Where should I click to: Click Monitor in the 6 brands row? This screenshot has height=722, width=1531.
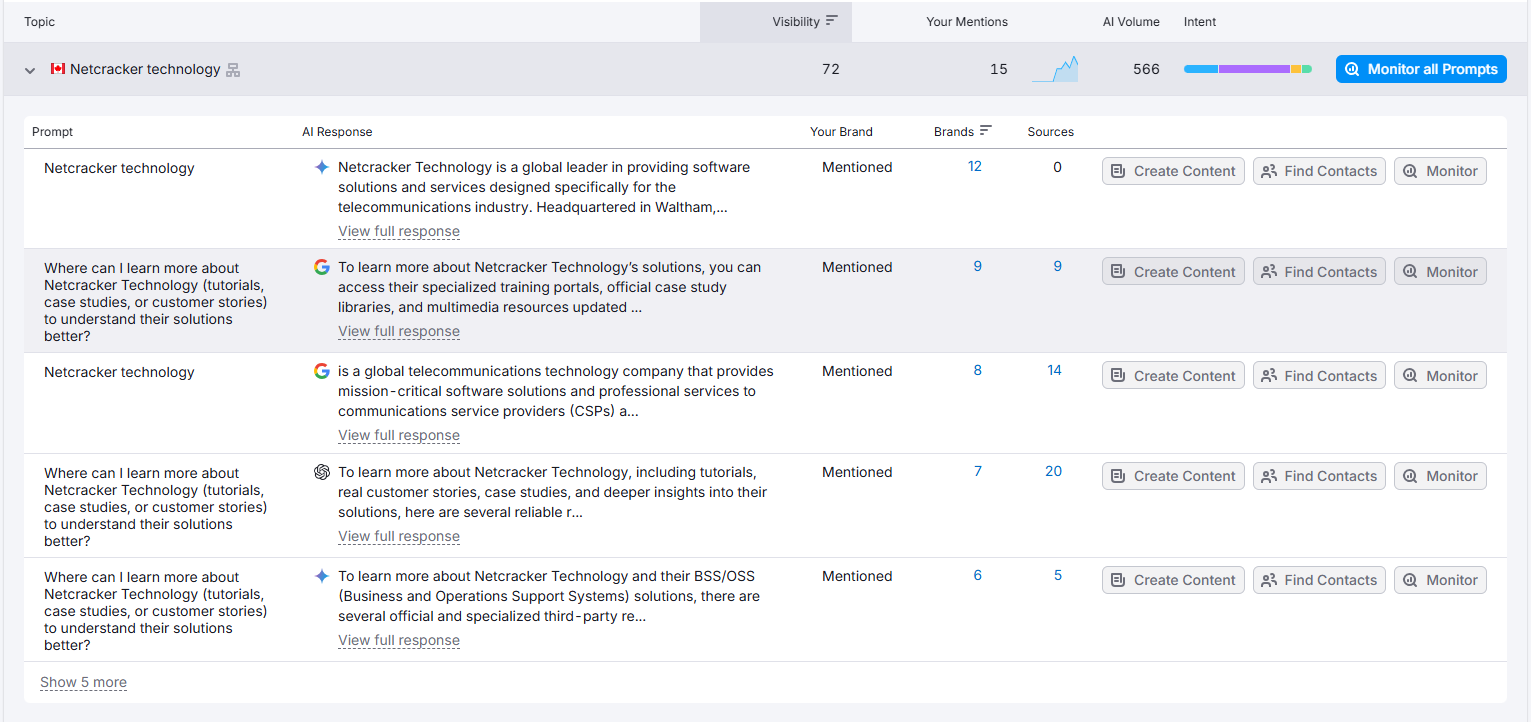click(x=1440, y=580)
